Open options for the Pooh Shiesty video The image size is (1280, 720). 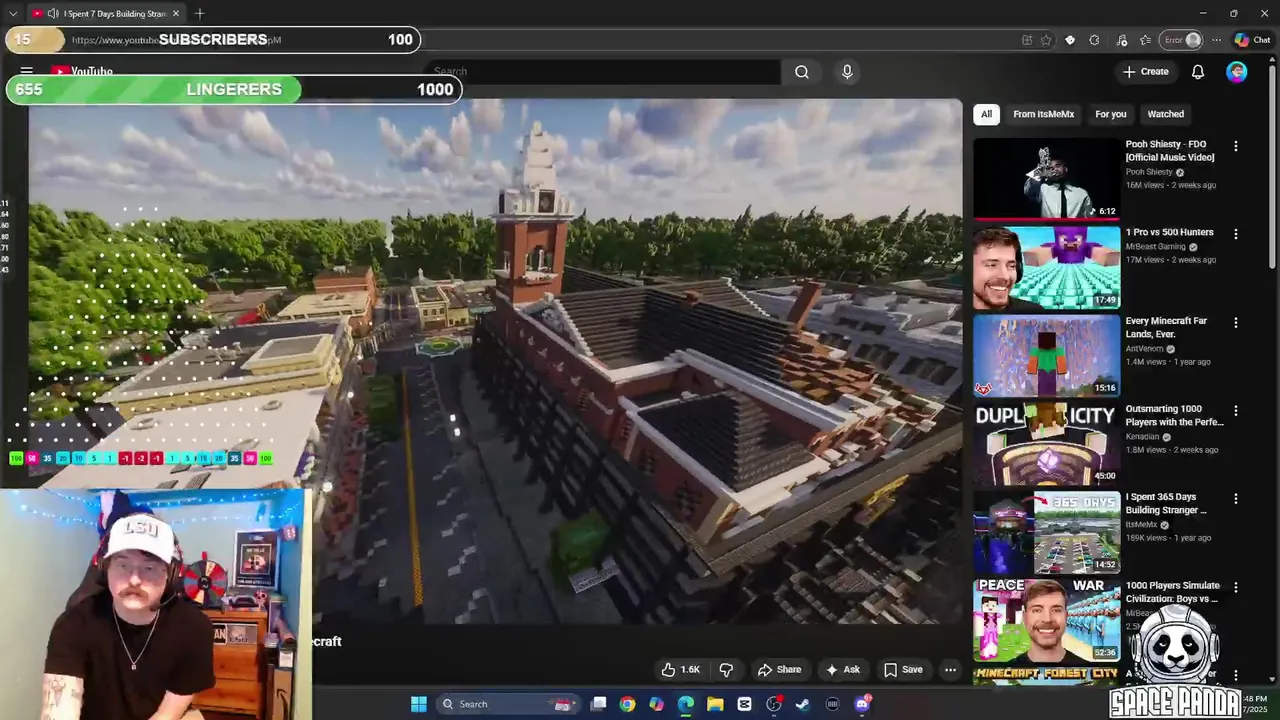click(1235, 146)
